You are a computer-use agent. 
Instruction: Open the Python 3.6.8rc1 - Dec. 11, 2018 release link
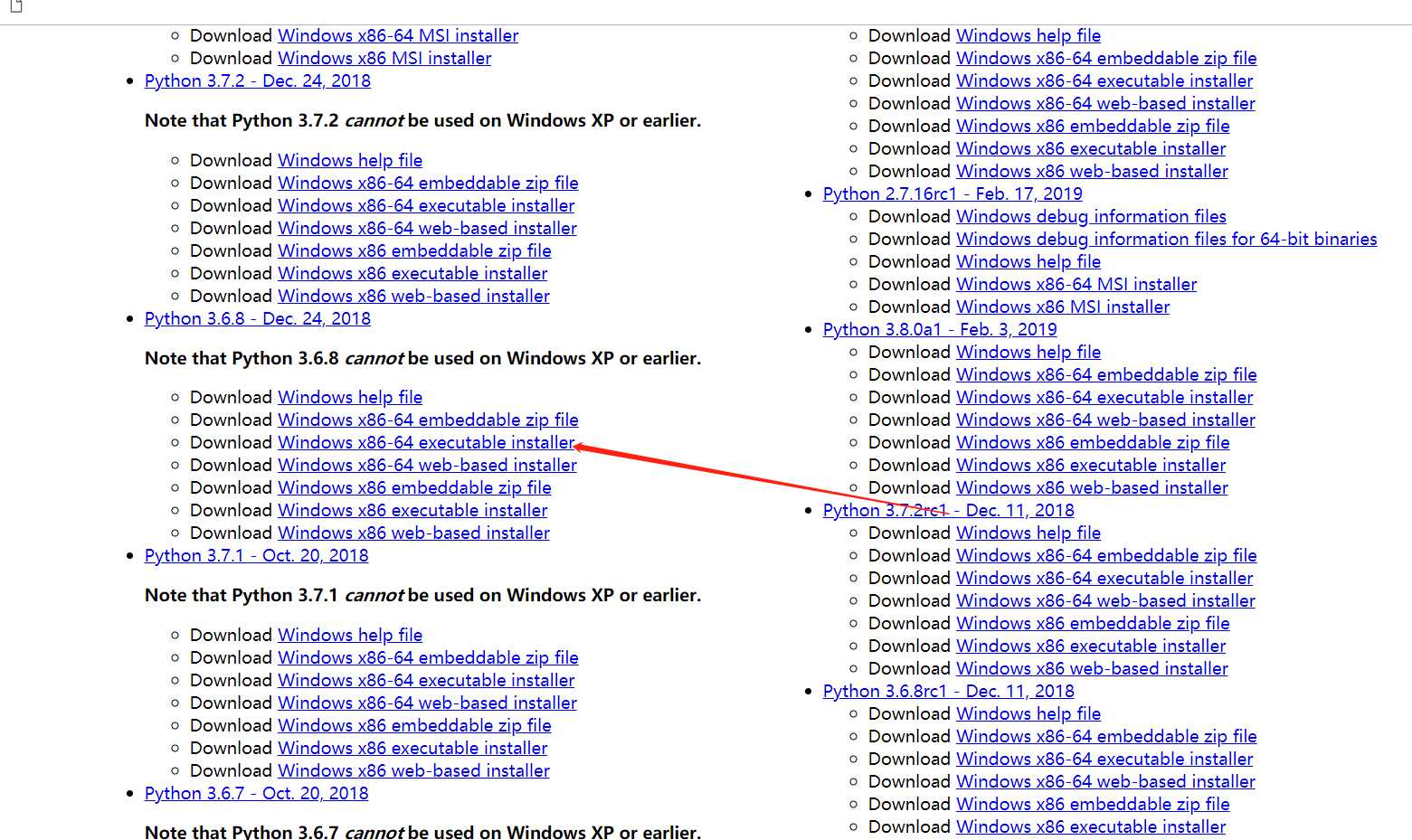(x=949, y=691)
